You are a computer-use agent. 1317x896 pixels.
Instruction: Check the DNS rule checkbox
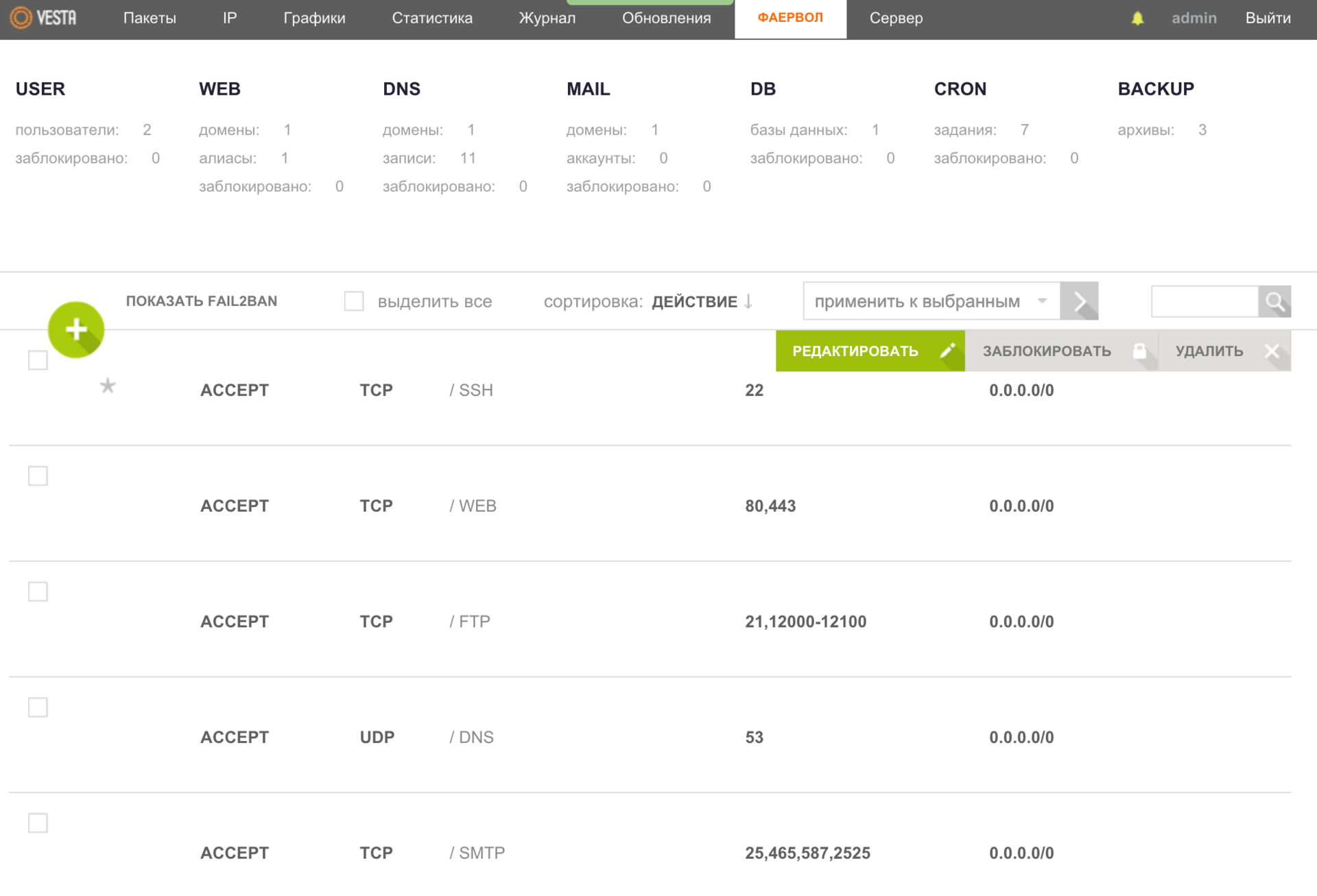[38, 707]
